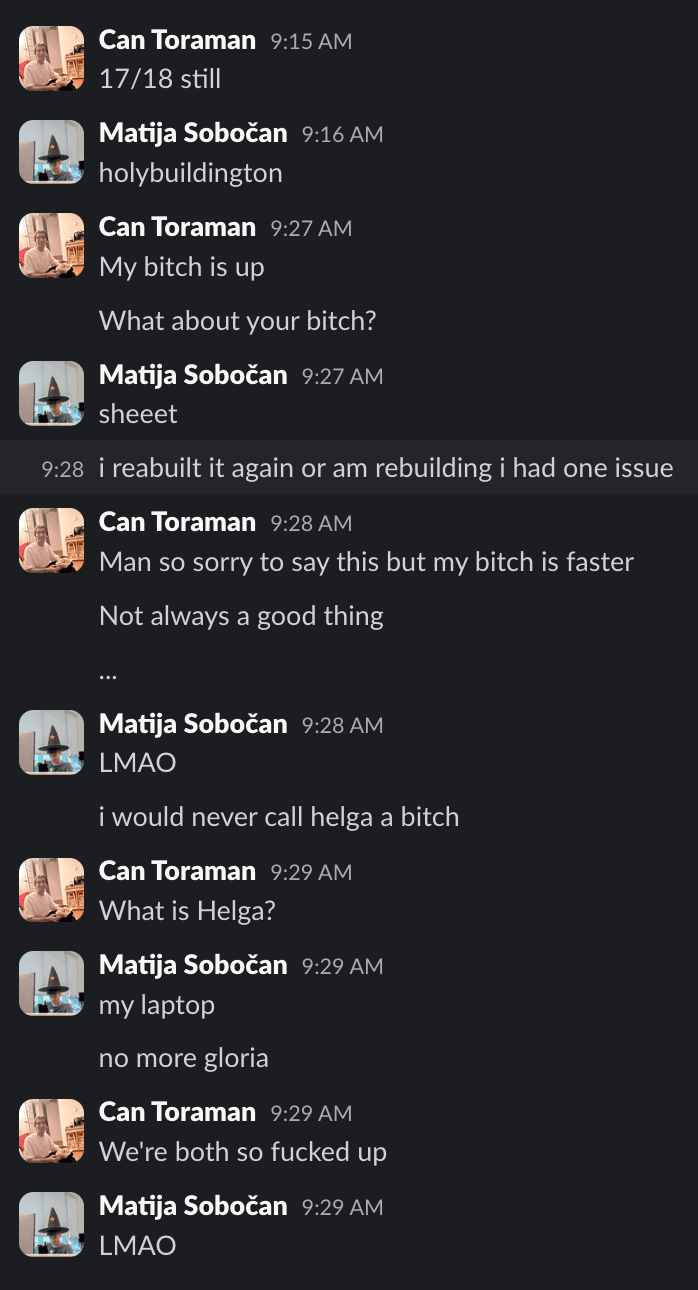Screen dimensions: 698x1290
Task: Click the message "i would never call helga a bitch"
Action: 278,816
